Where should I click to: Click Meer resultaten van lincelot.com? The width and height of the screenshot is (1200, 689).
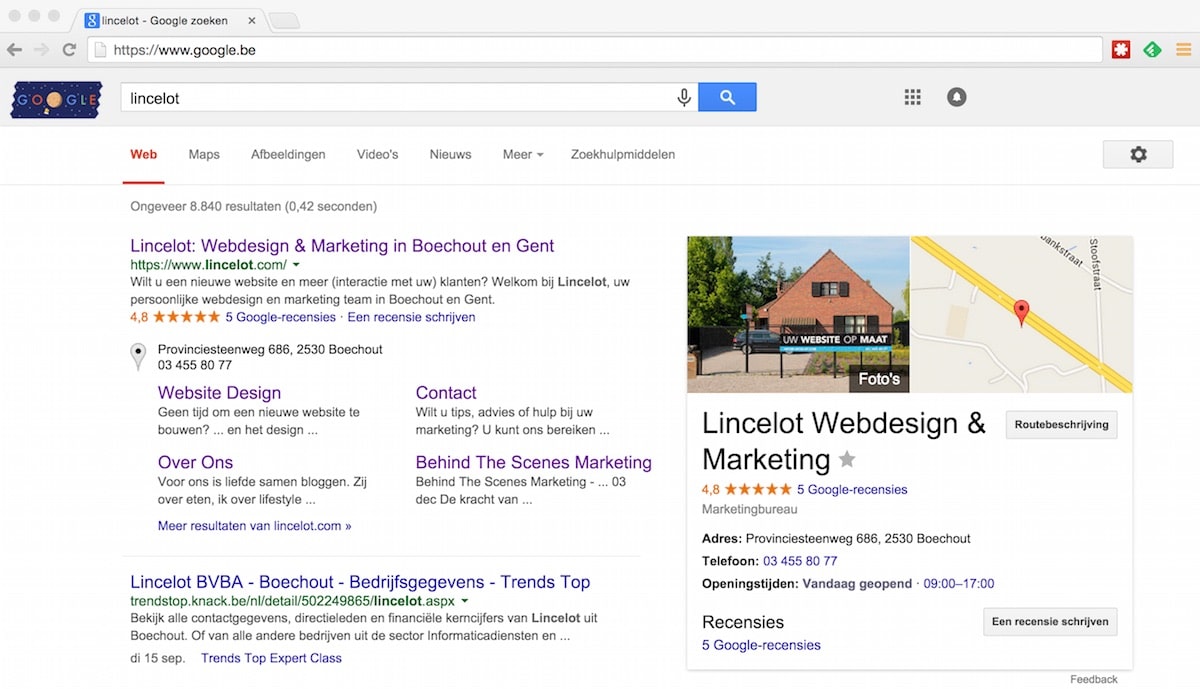click(x=254, y=525)
